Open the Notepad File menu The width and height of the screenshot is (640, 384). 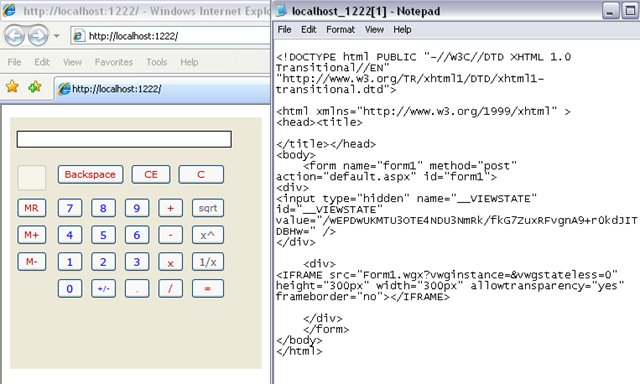(x=284, y=29)
